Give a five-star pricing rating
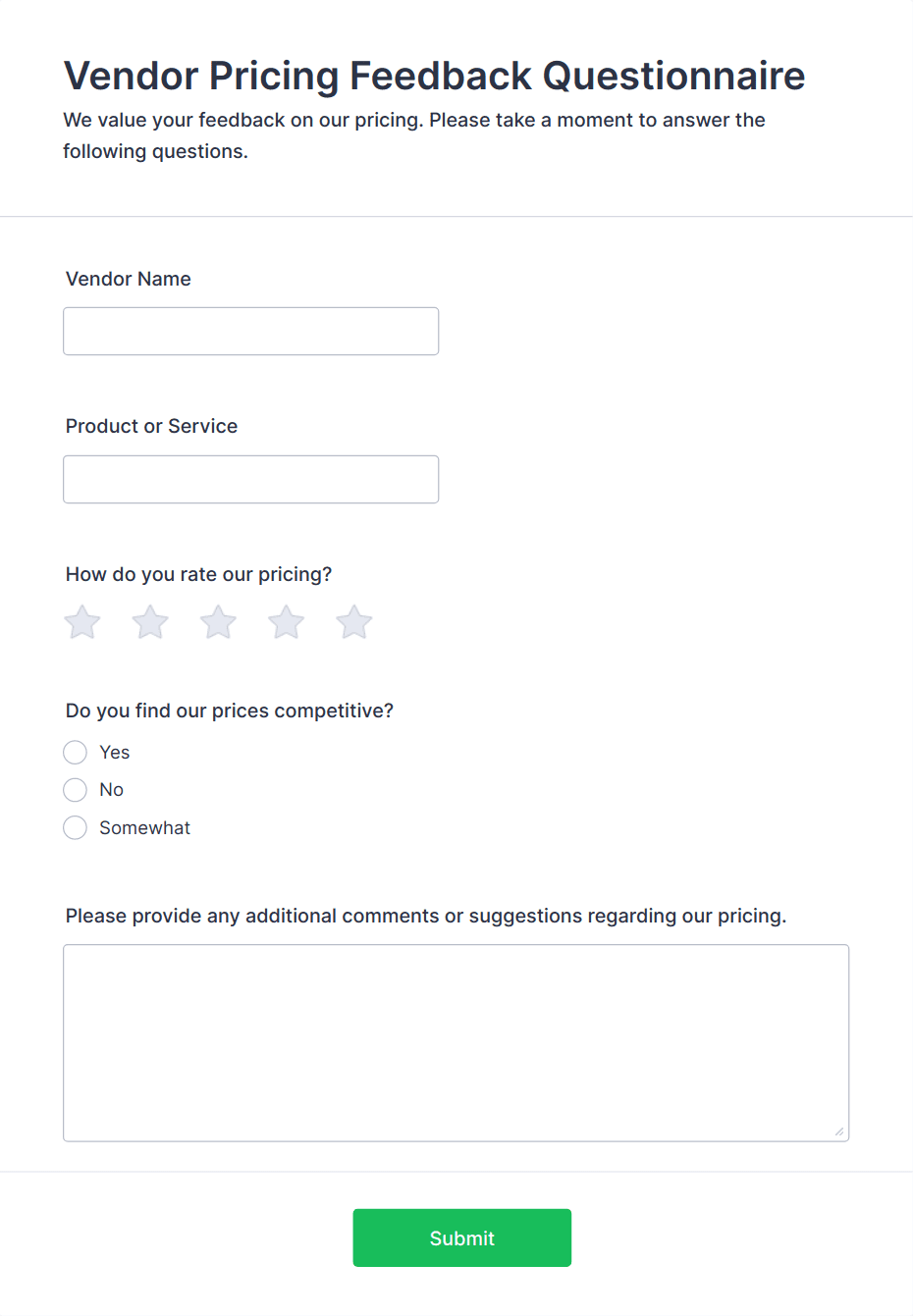Screen dimensions: 913x1316 [x=353, y=622]
